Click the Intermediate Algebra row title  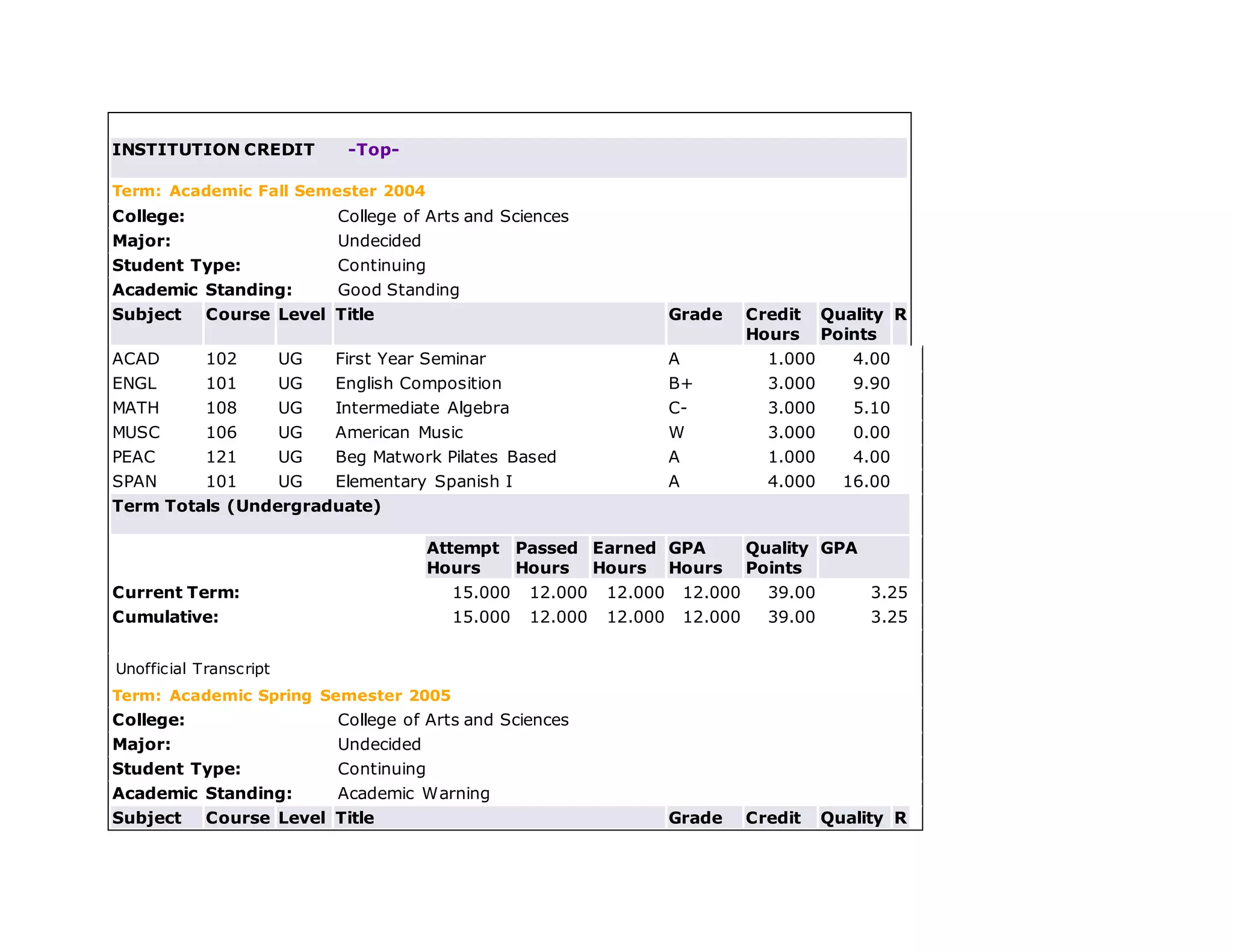point(422,409)
